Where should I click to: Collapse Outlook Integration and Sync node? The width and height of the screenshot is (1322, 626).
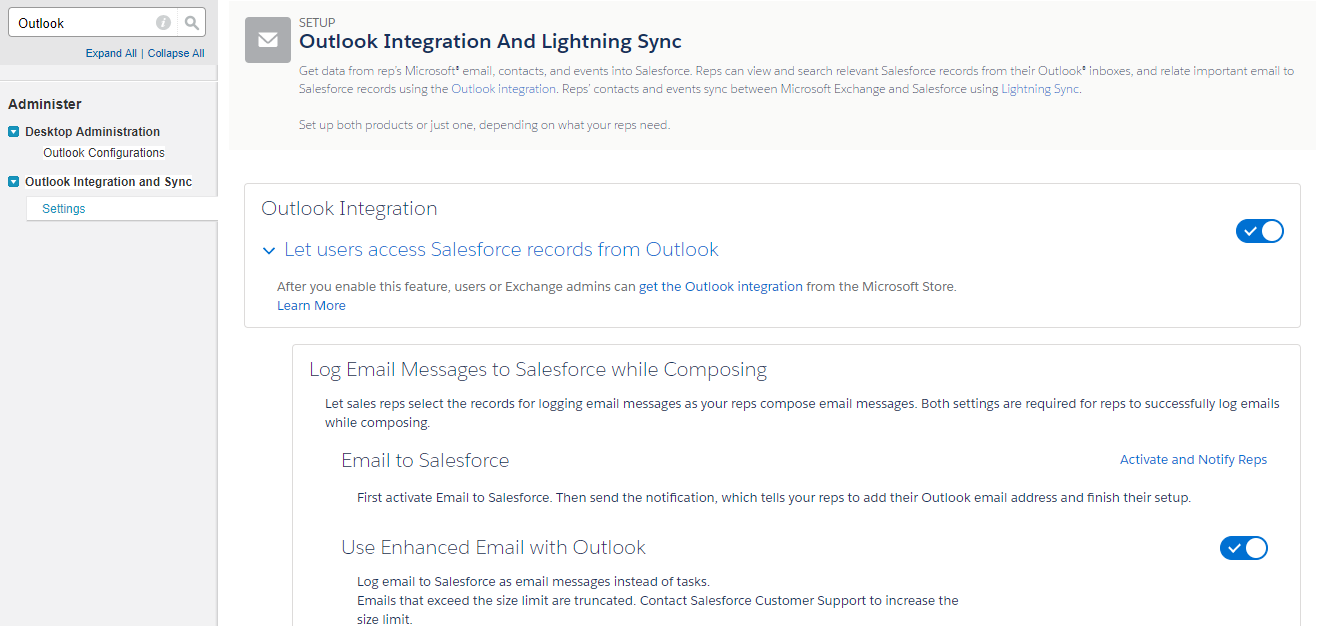point(14,182)
